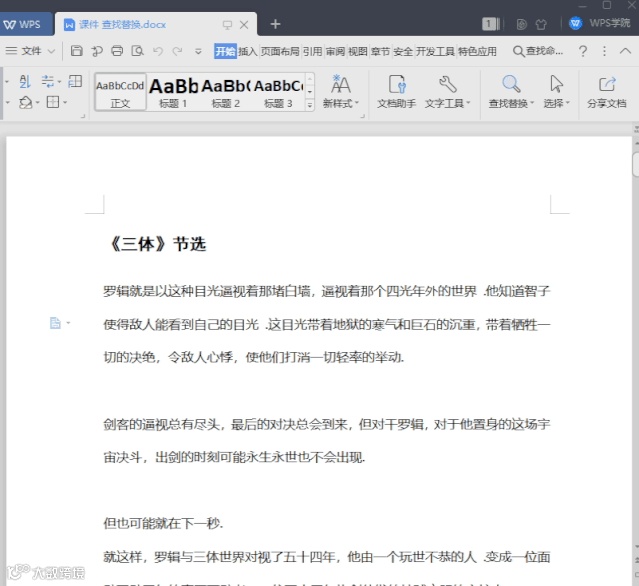
Task: Apply the 正文 style
Action: point(120,92)
